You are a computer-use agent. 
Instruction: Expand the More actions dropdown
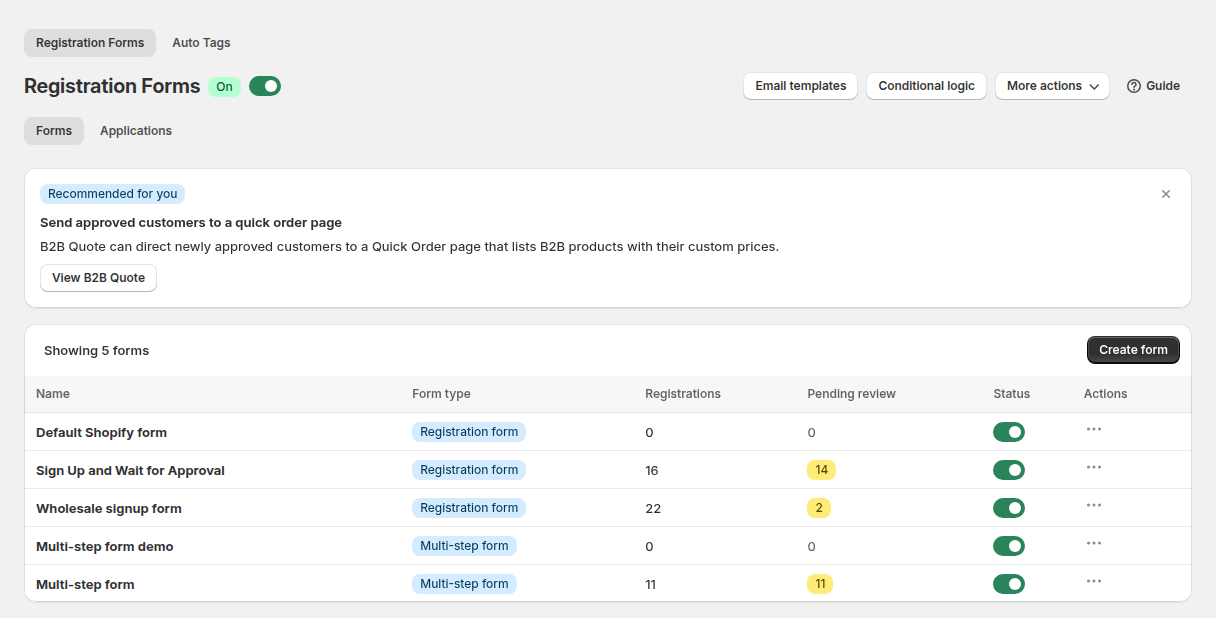tap(1052, 86)
